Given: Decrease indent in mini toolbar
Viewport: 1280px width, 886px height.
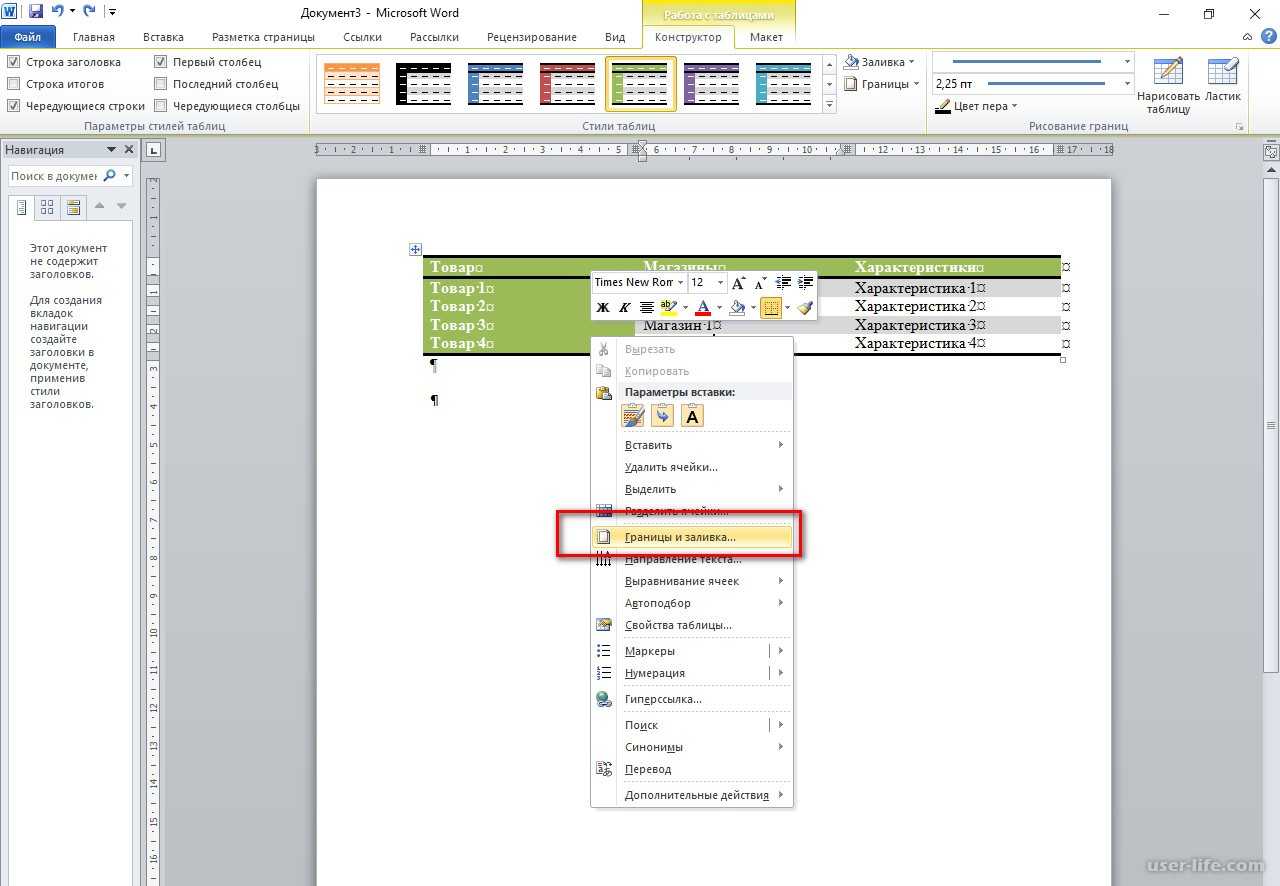Looking at the screenshot, I should pyautogui.click(x=783, y=283).
